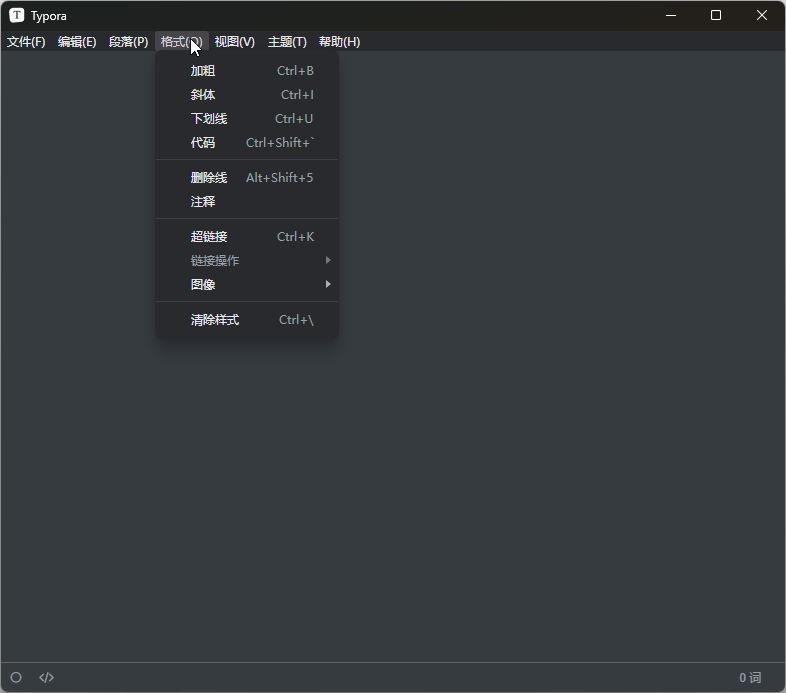The width and height of the screenshot is (786, 693).
Task: Apply 删除线 strikethrough formatting
Action: pos(247,178)
